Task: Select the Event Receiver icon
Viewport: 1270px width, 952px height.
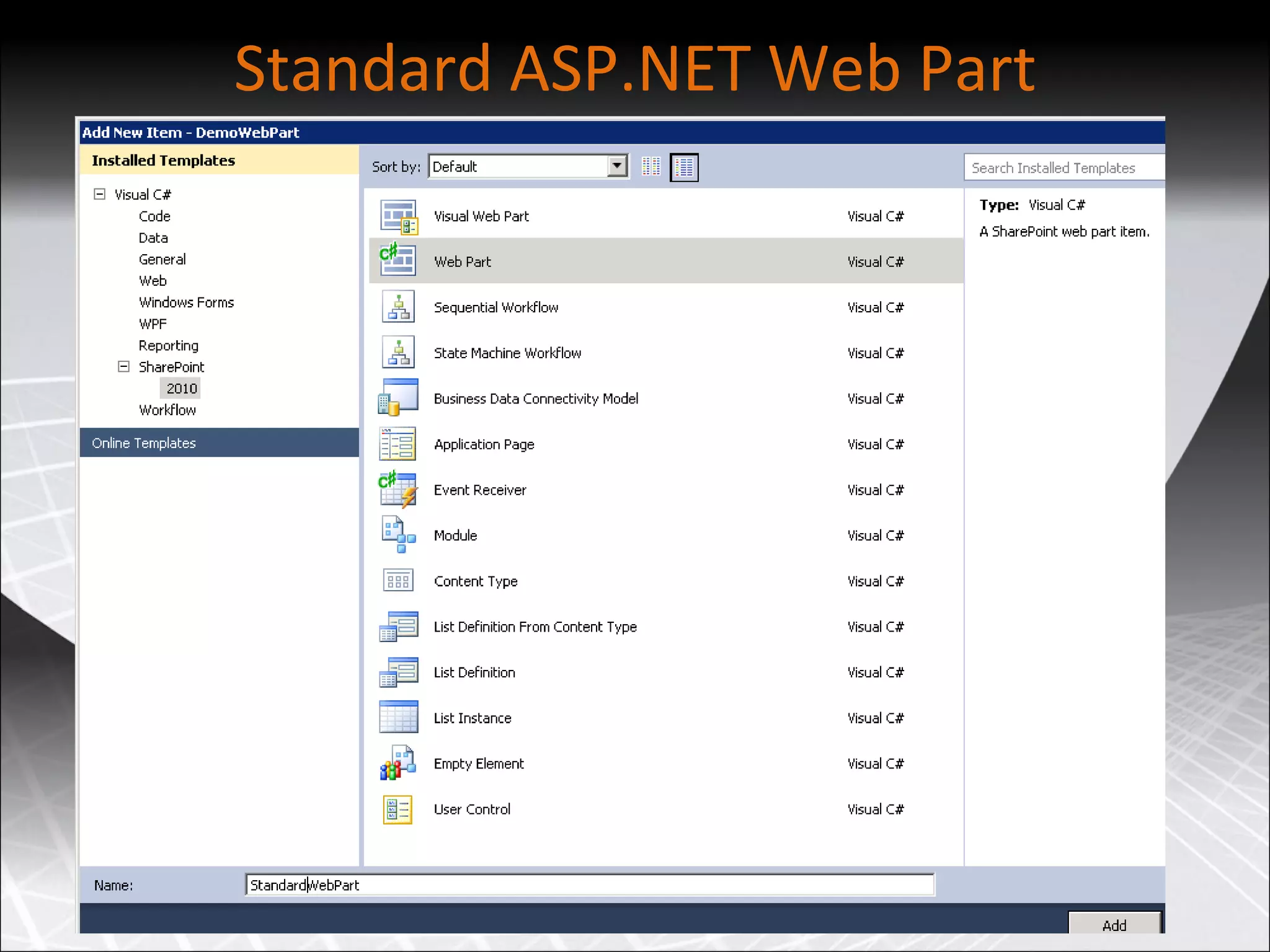Action: (x=397, y=489)
